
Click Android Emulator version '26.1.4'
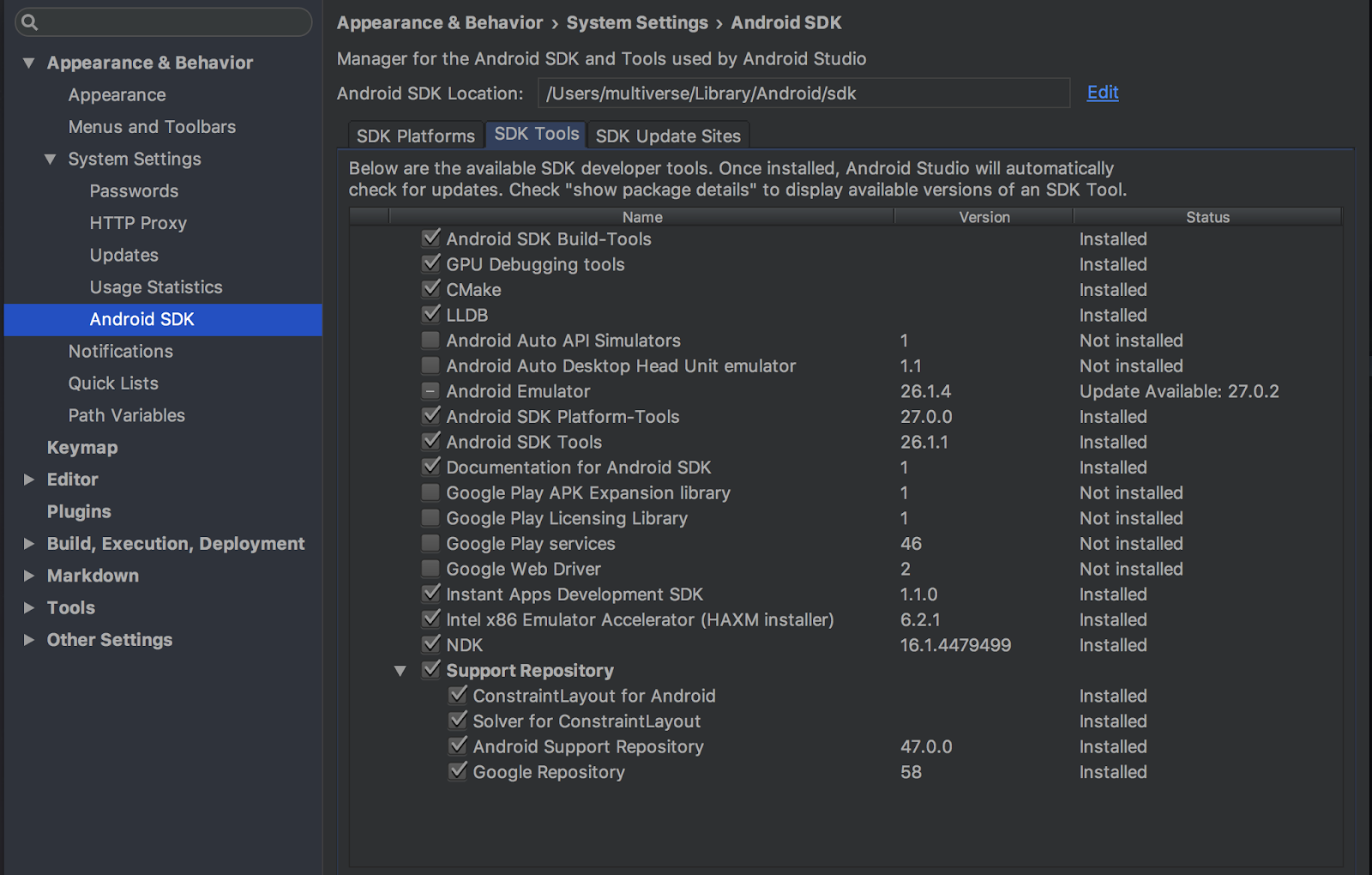(x=925, y=391)
